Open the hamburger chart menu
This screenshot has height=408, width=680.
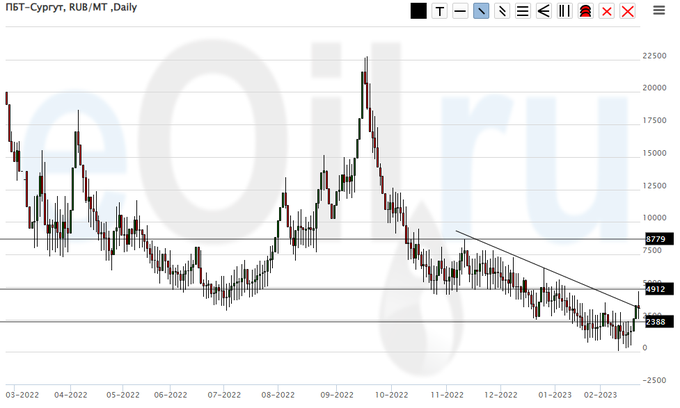(x=659, y=11)
